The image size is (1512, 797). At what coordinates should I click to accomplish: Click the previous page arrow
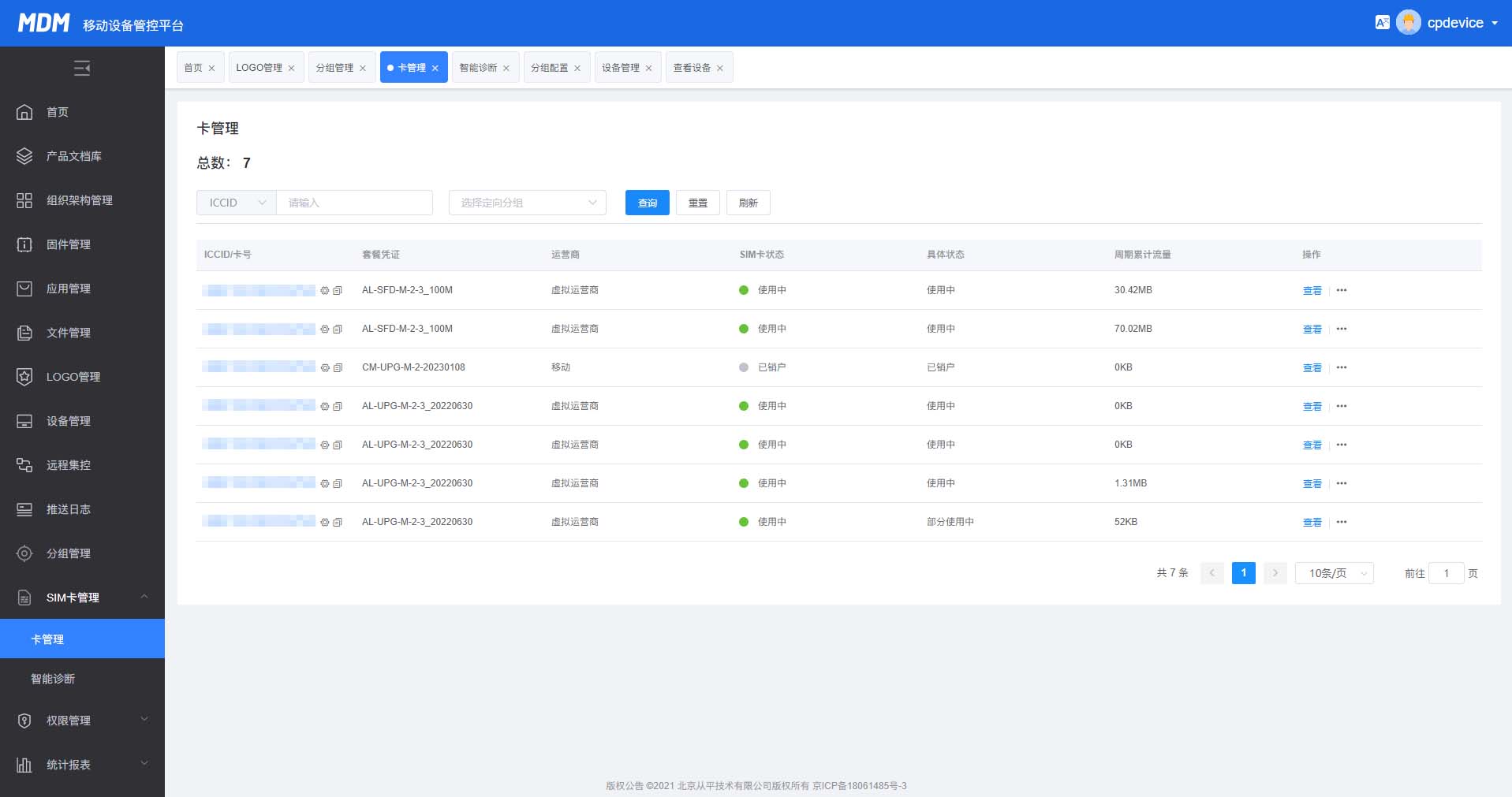tap(1212, 573)
